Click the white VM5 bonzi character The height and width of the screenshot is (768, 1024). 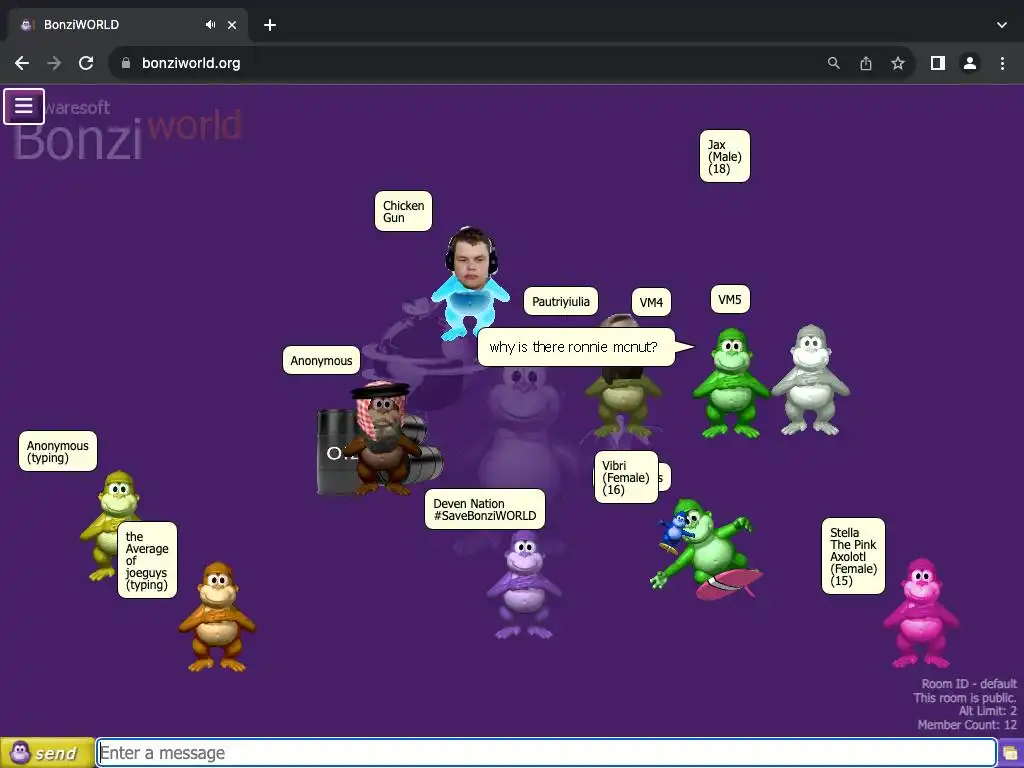(810, 380)
